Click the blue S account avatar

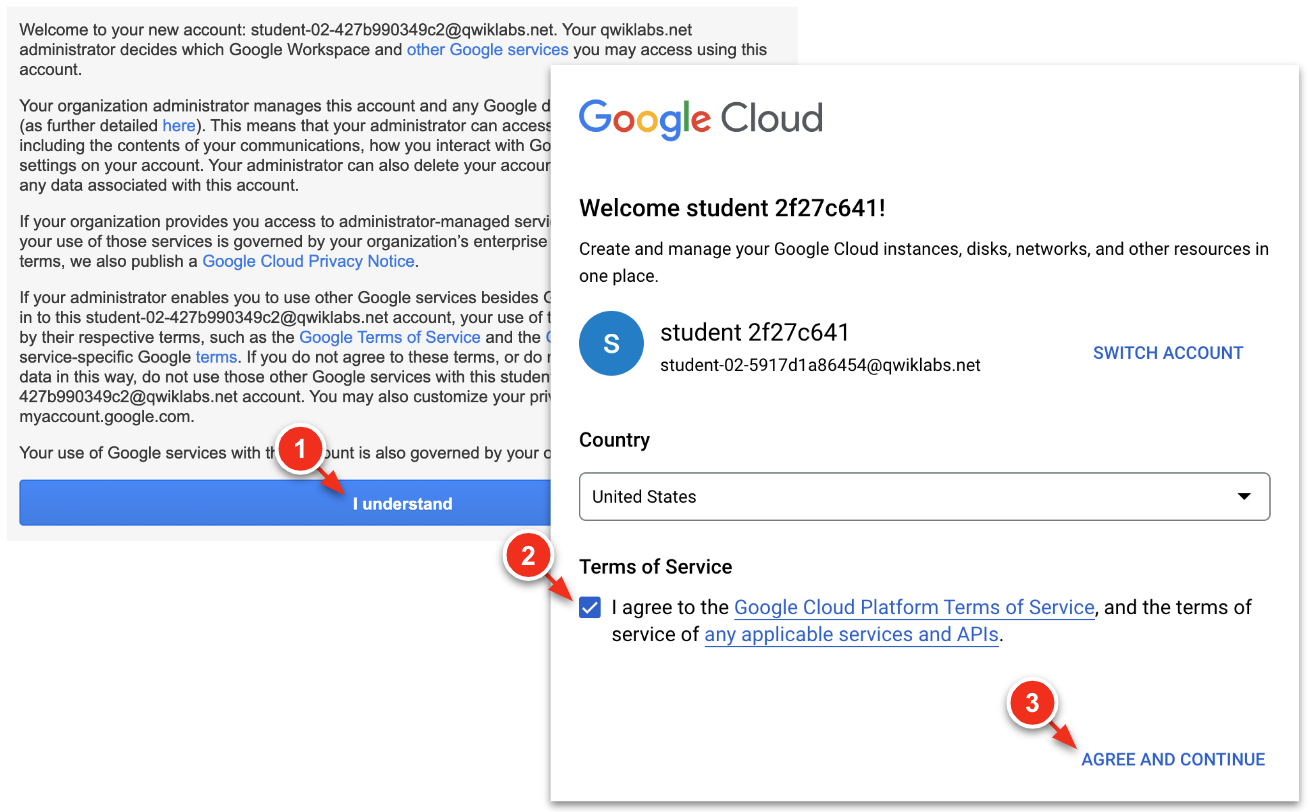click(x=611, y=345)
